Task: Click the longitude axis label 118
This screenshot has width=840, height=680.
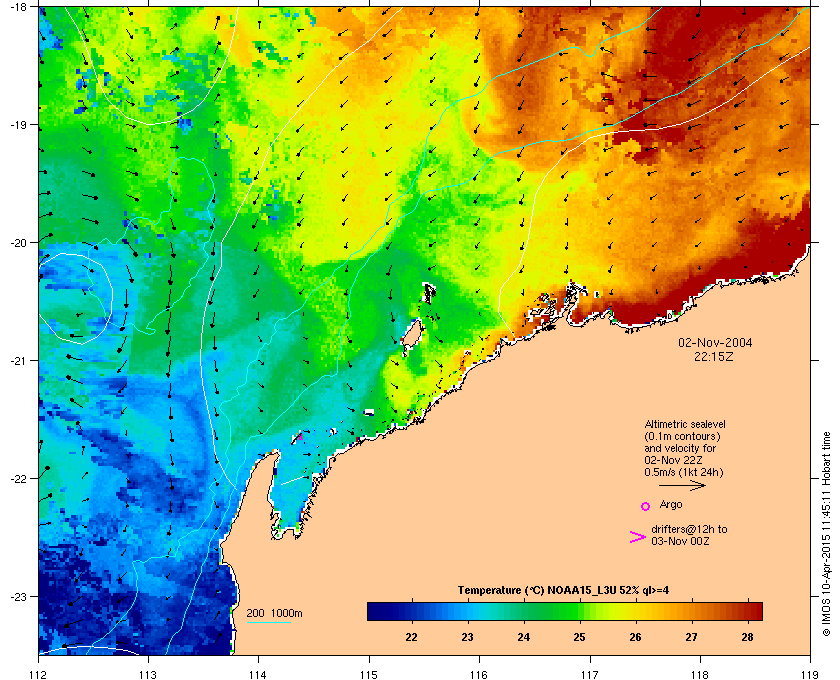Action: click(700, 674)
